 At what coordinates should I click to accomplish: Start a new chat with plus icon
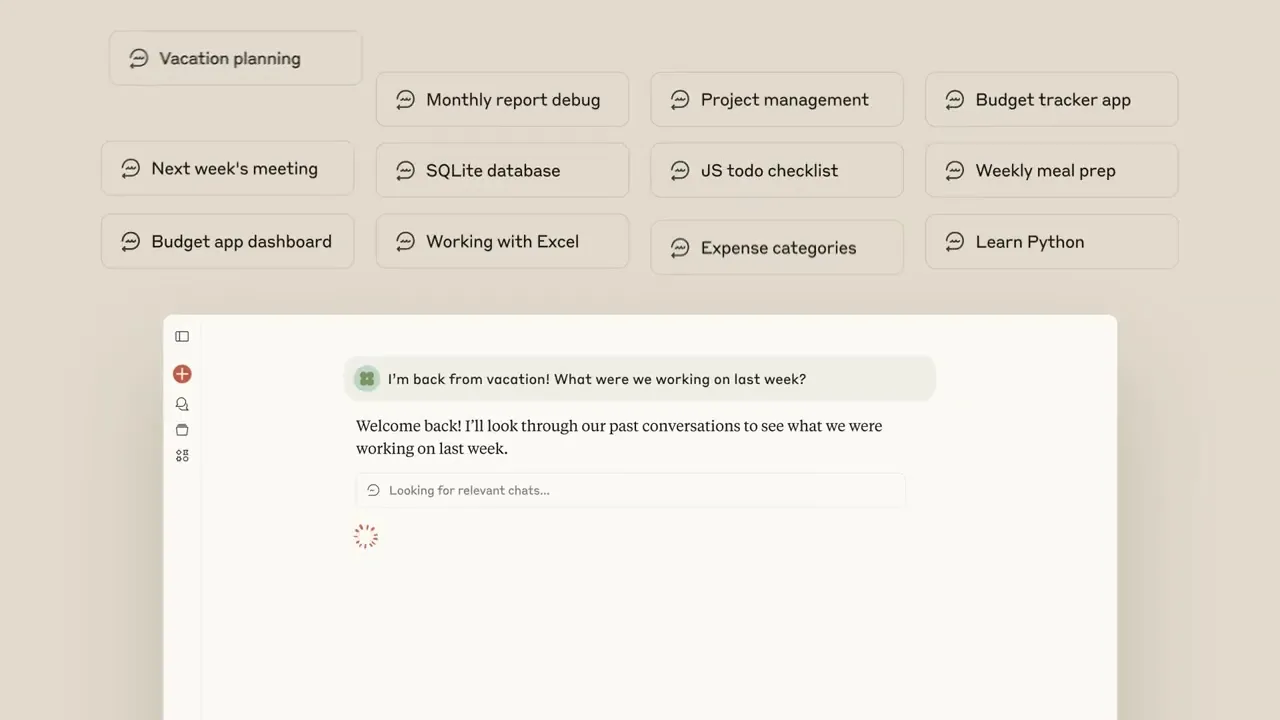click(x=182, y=374)
